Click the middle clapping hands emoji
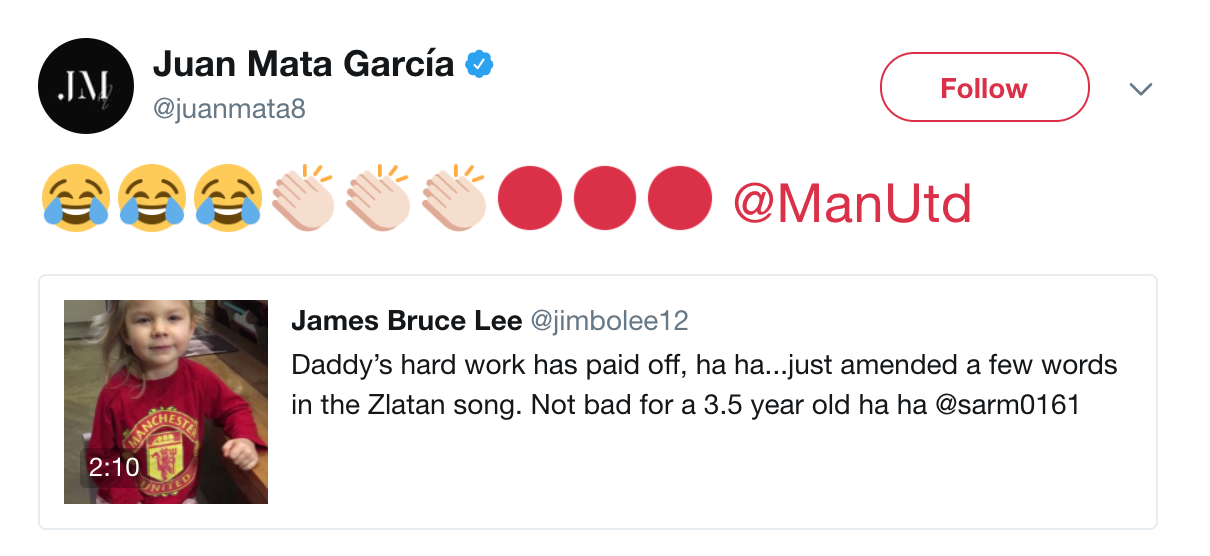Viewport: 1210px width, 556px height. click(x=380, y=197)
